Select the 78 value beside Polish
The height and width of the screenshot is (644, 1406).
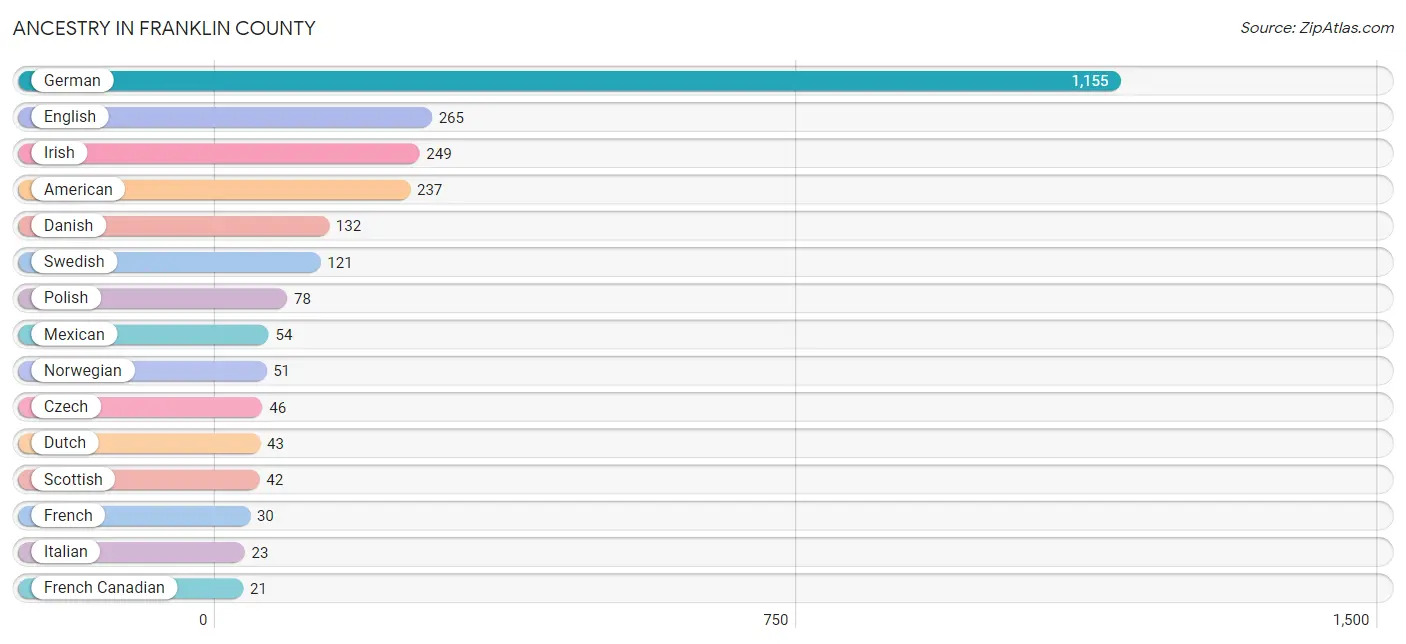(x=303, y=299)
